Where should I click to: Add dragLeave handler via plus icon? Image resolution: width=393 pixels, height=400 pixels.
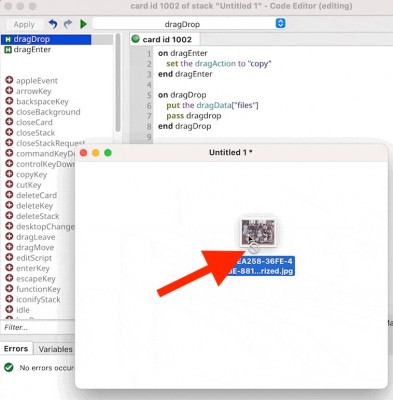9,237
